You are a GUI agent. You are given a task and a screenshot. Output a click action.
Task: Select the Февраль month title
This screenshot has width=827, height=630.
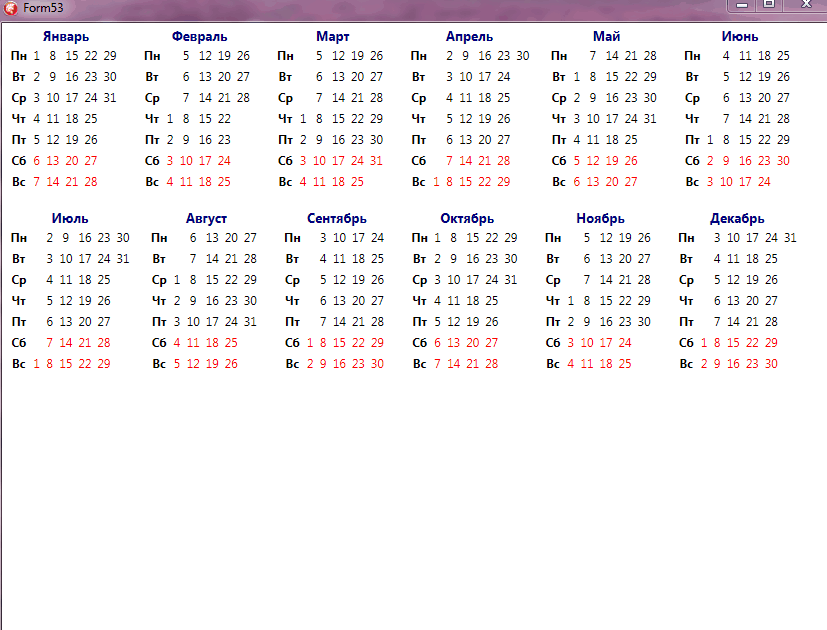tap(199, 37)
